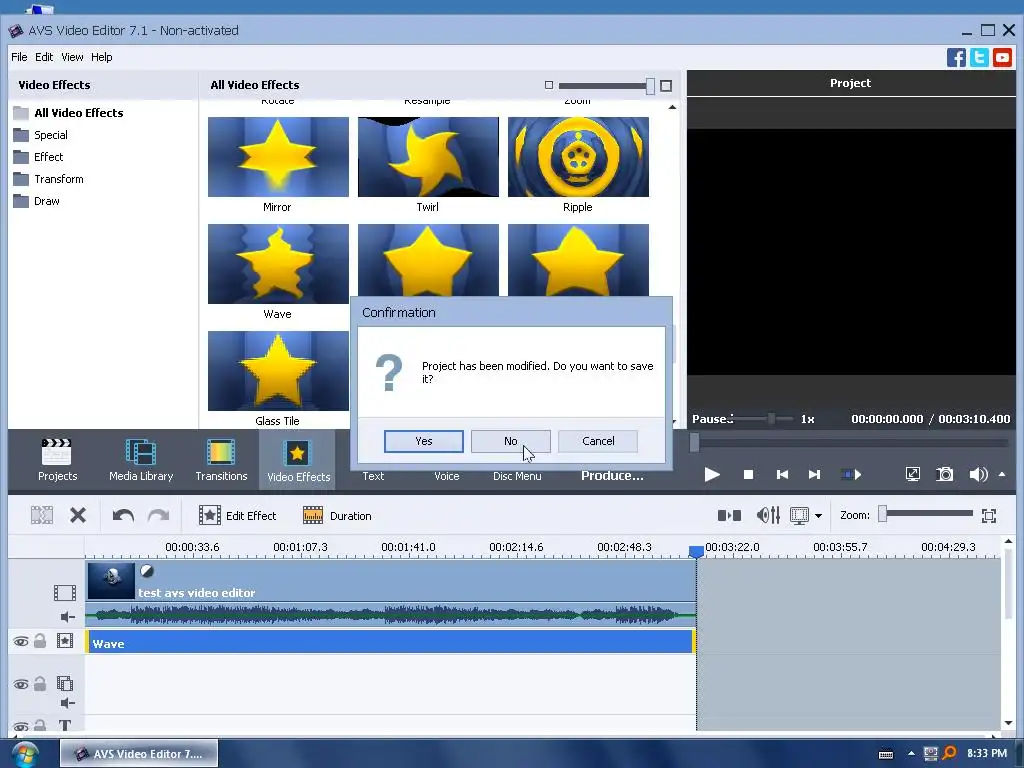Viewport: 1024px width, 768px height.
Task: Select All Video Effects folder
Action: (68, 113)
